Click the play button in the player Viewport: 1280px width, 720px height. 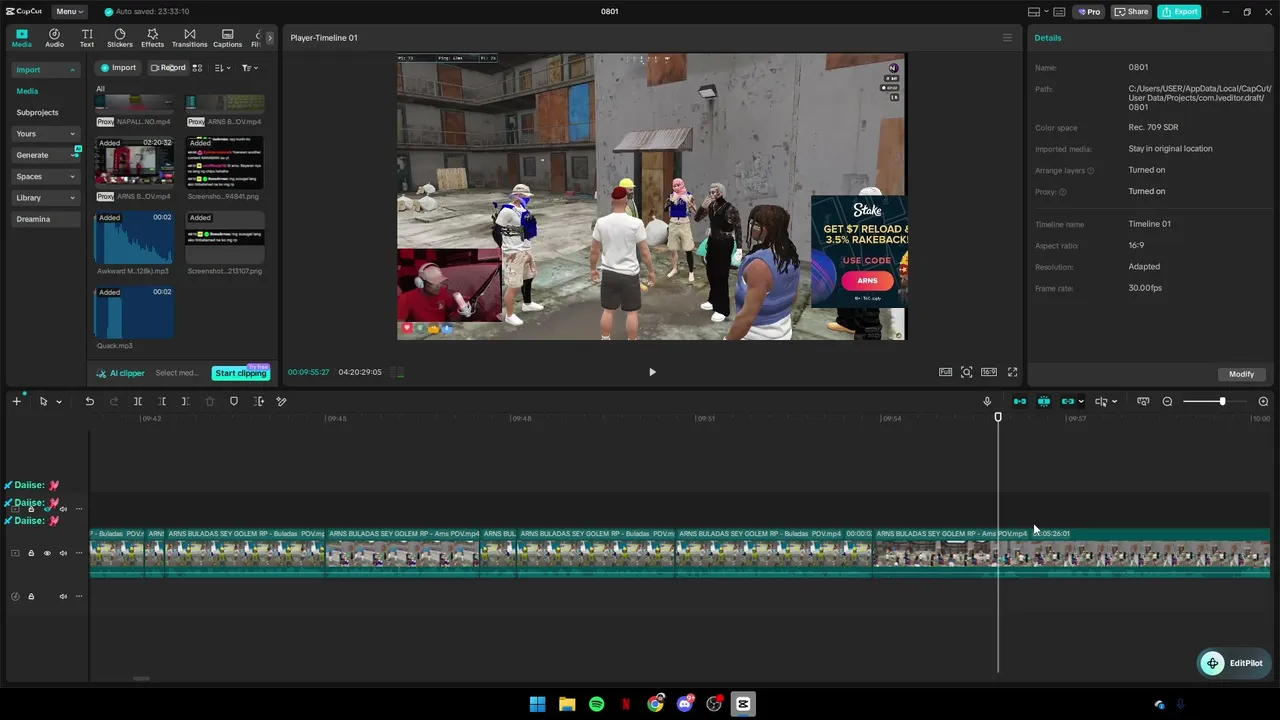(652, 372)
